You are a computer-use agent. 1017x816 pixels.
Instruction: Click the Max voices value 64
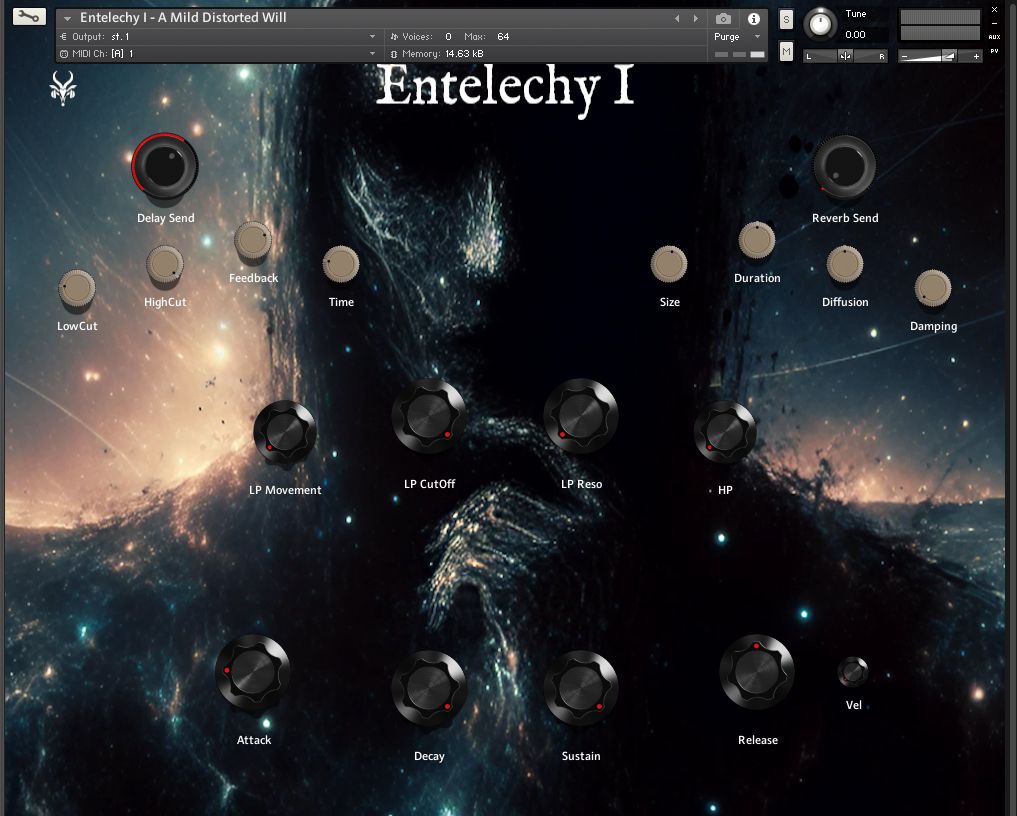point(503,37)
